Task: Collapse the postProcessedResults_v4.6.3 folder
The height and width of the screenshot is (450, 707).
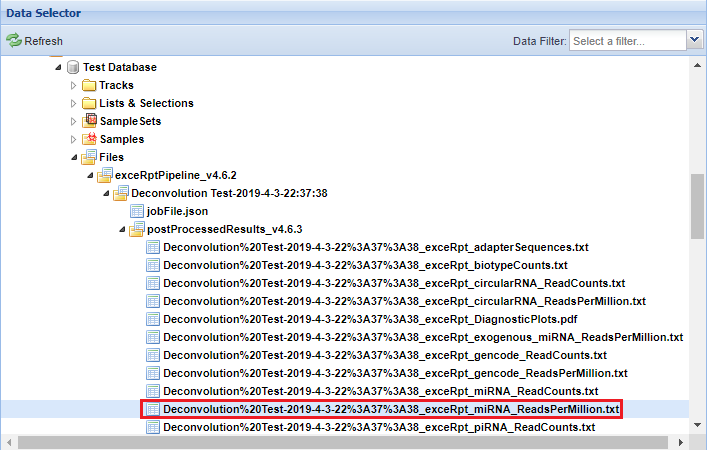Action: pyautogui.click(x=121, y=229)
